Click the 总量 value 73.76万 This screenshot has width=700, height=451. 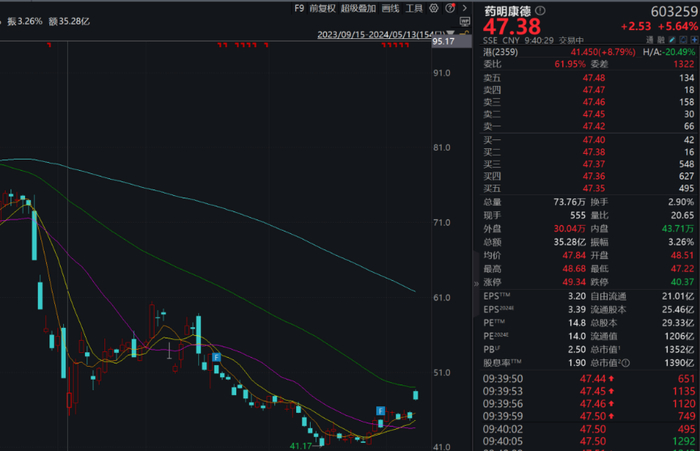pyautogui.click(x=569, y=202)
